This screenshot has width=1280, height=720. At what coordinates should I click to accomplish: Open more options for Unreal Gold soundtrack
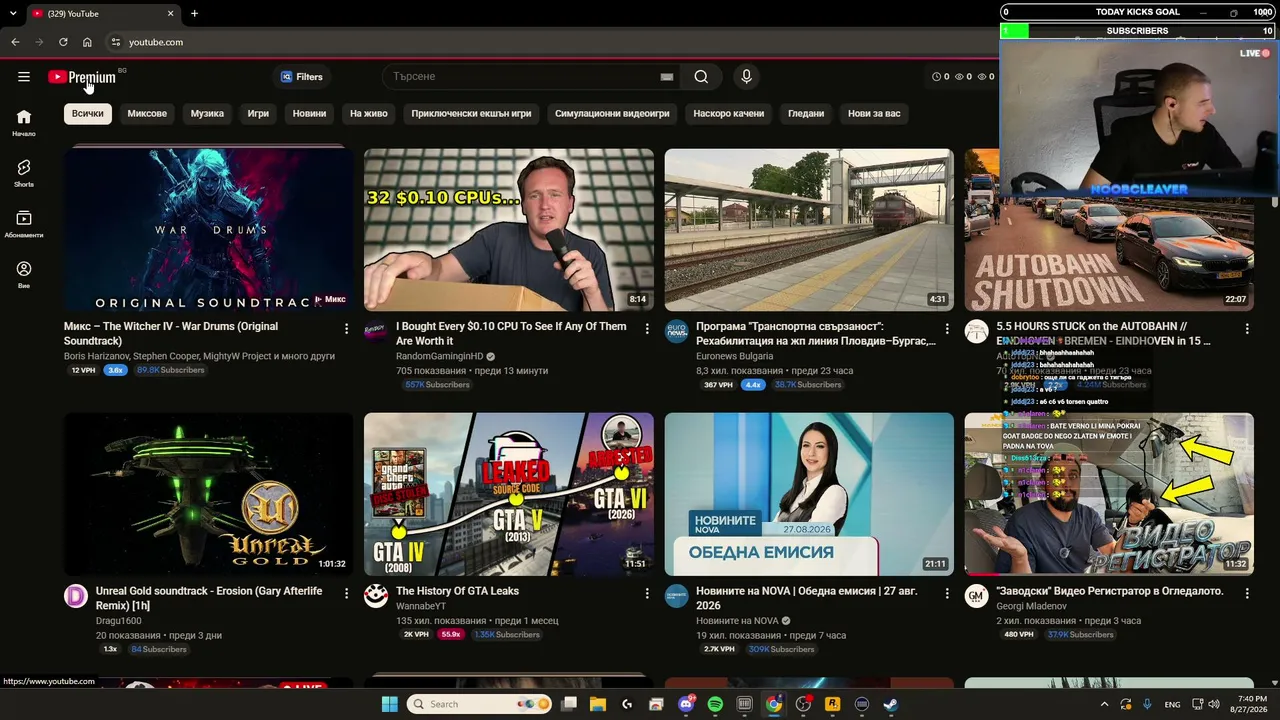[x=347, y=593]
